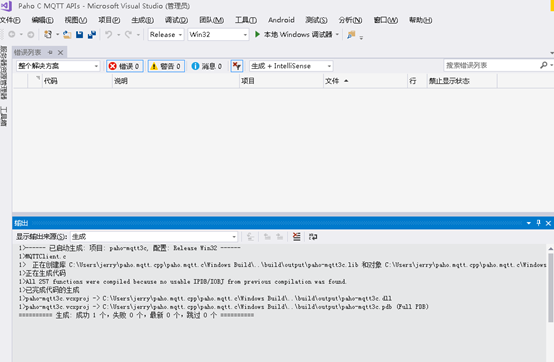
Task: Sort error list by file column
Action: coord(365,81)
